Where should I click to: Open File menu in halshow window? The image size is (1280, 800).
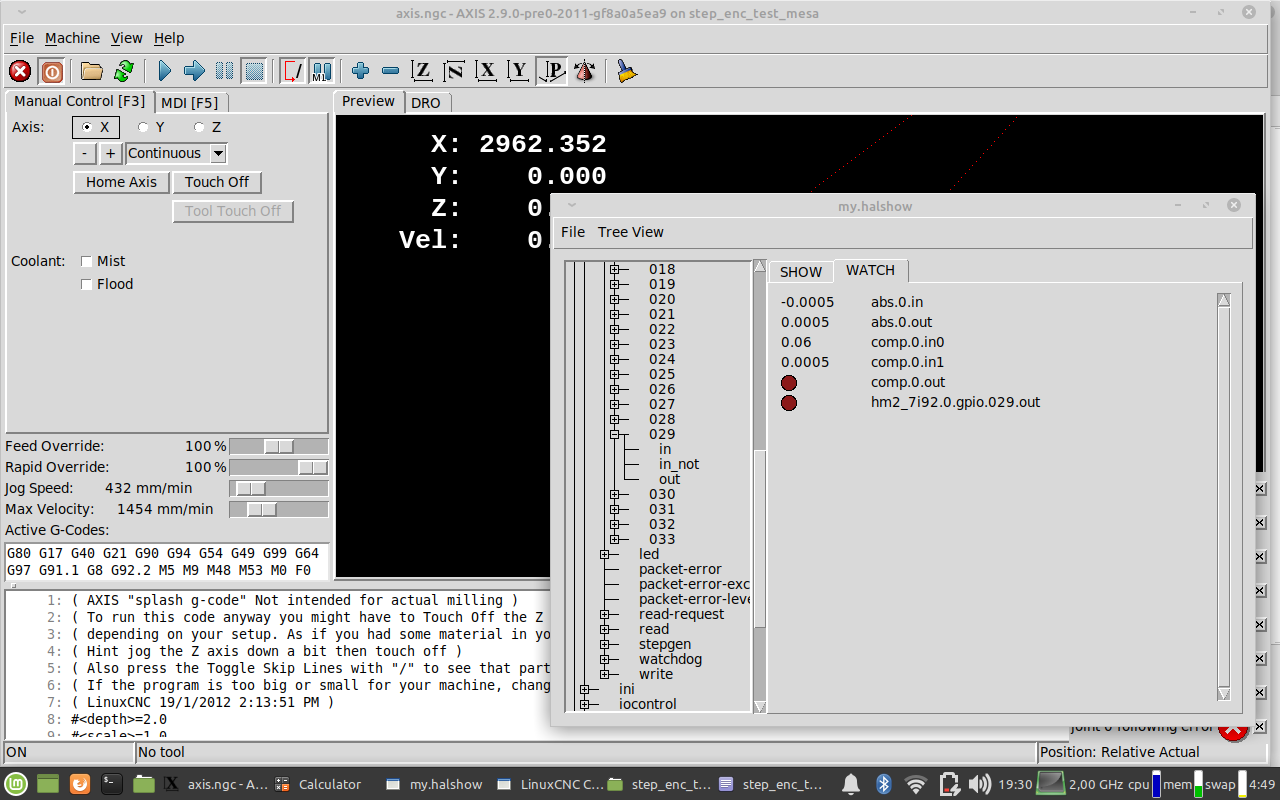pos(573,232)
